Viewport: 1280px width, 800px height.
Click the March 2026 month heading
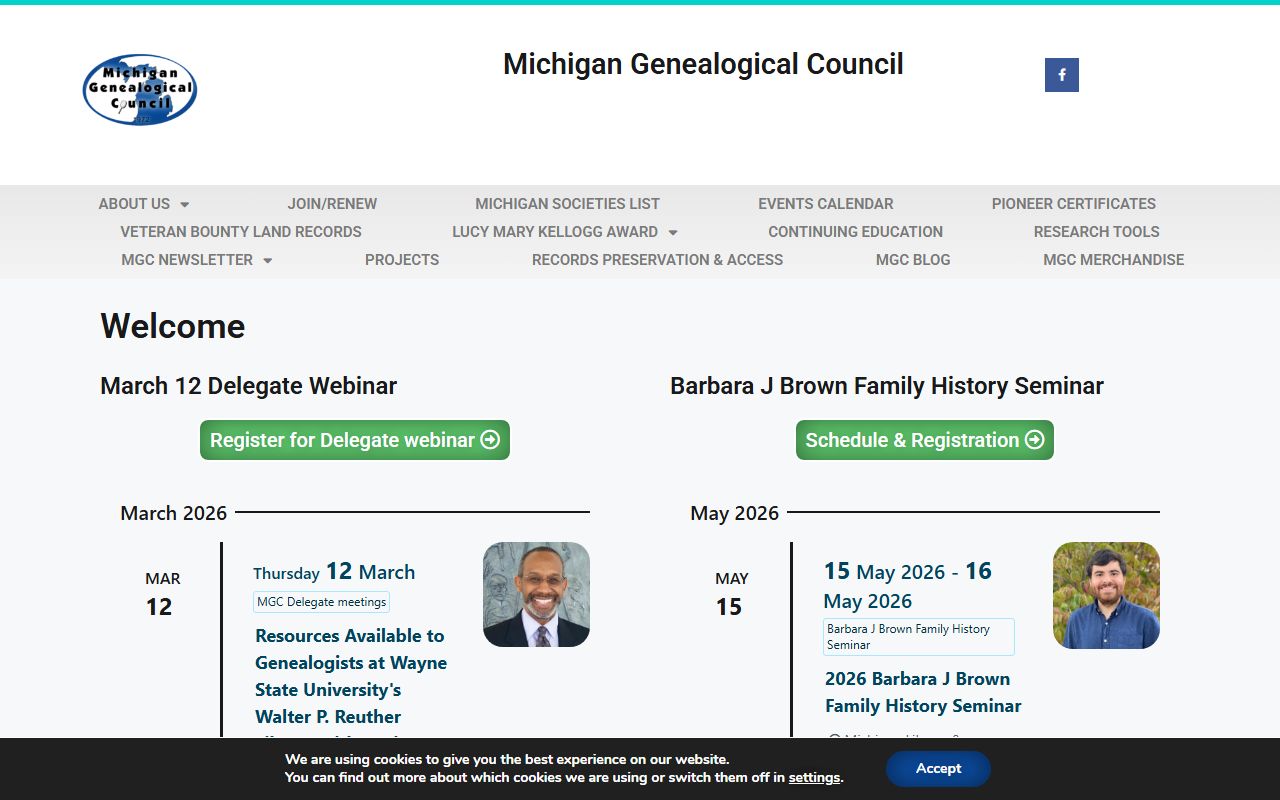coord(174,513)
